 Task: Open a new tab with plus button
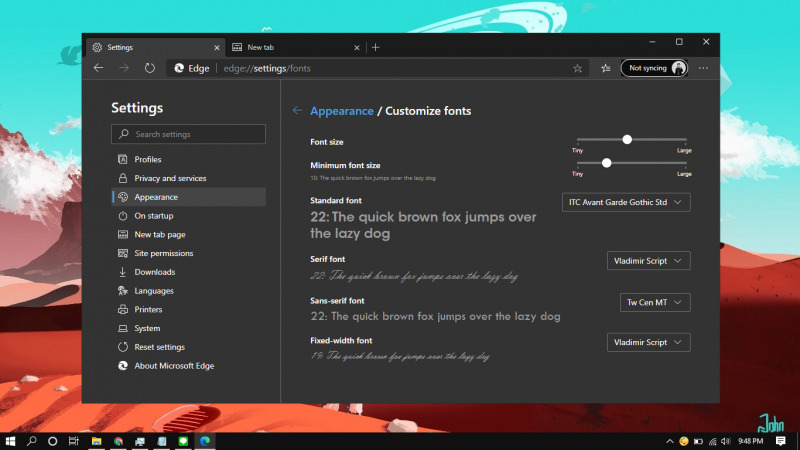tap(376, 47)
